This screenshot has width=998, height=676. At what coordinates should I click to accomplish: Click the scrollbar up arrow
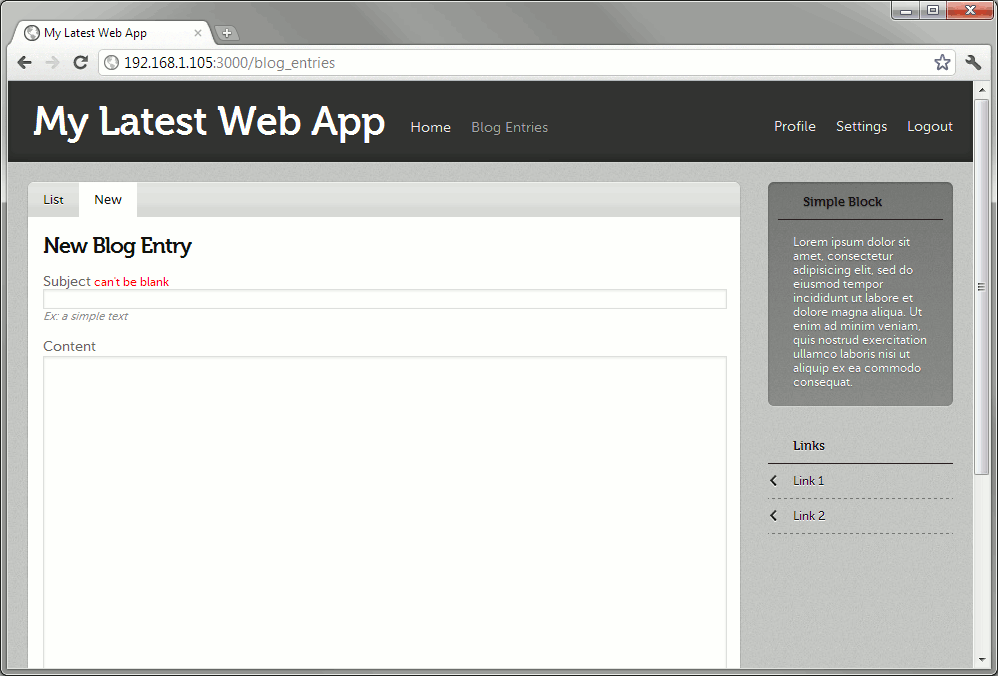tap(981, 90)
